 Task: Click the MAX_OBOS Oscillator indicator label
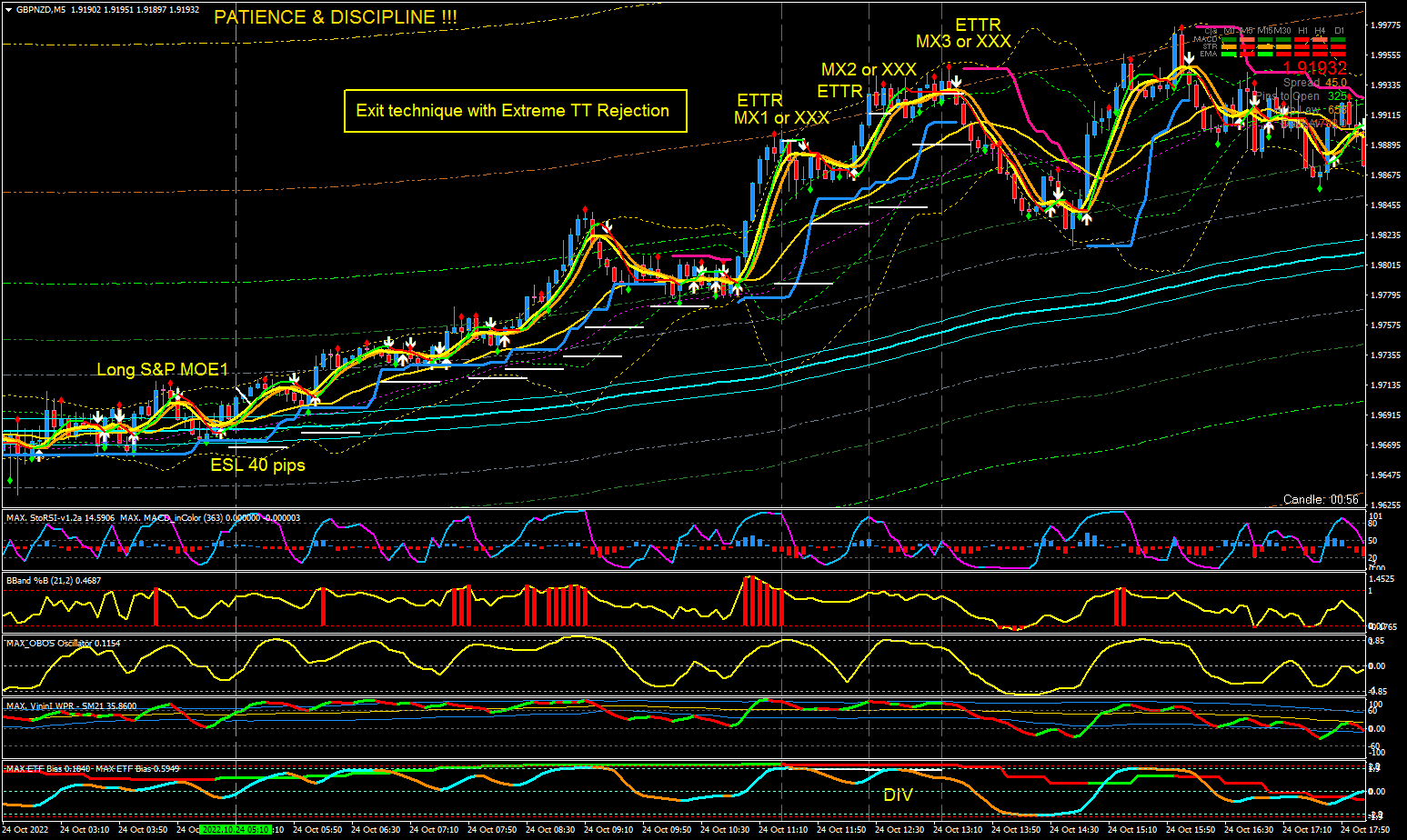[62, 644]
